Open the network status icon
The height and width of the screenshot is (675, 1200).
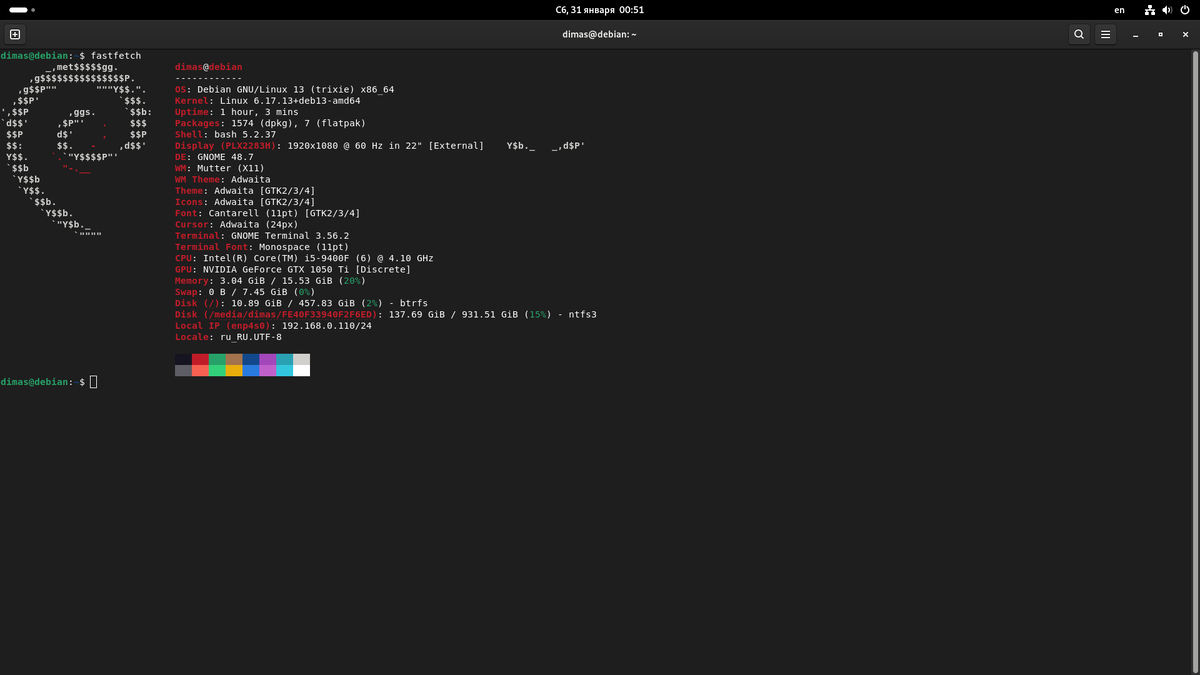pos(1150,10)
